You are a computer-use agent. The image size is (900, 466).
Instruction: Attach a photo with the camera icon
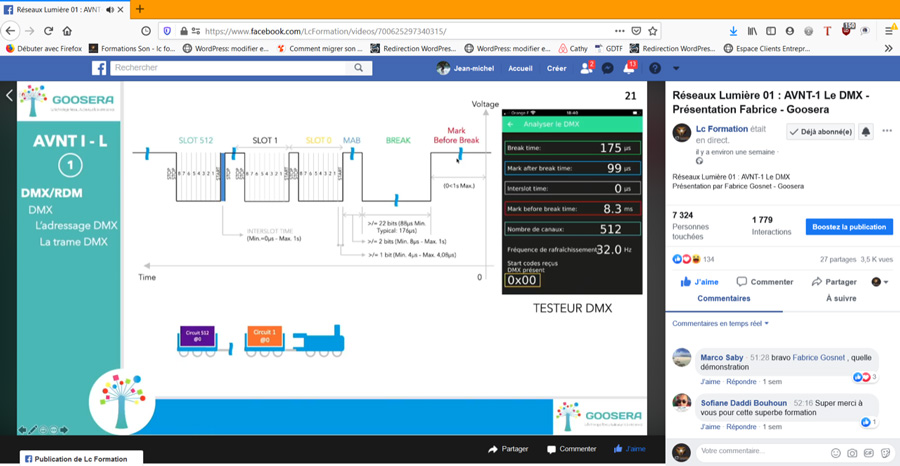(852, 452)
